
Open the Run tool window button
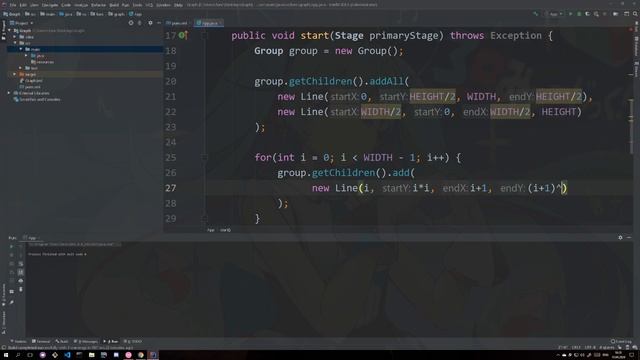click(x=111, y=341)
